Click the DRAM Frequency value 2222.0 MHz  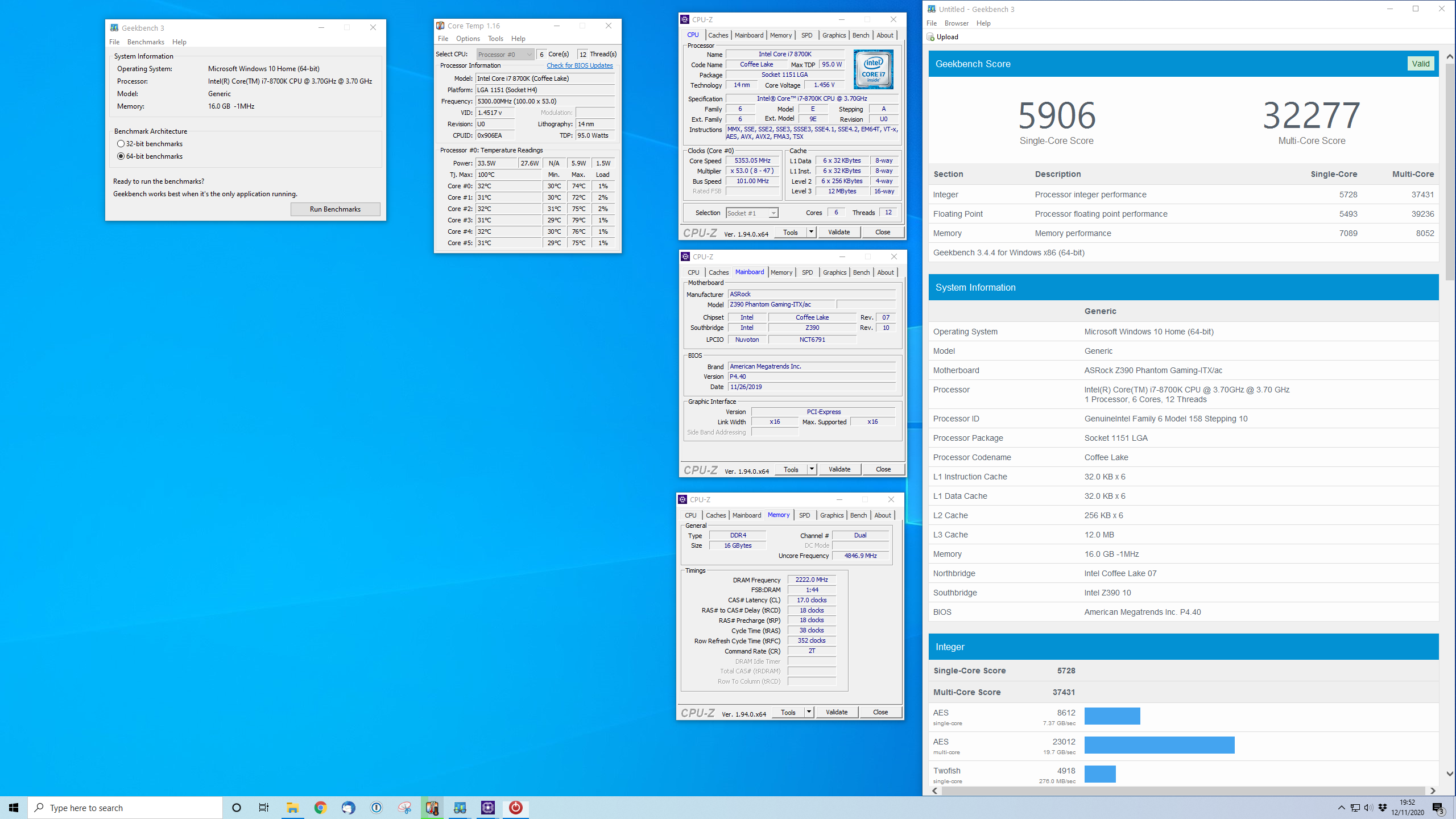[812, 580]
